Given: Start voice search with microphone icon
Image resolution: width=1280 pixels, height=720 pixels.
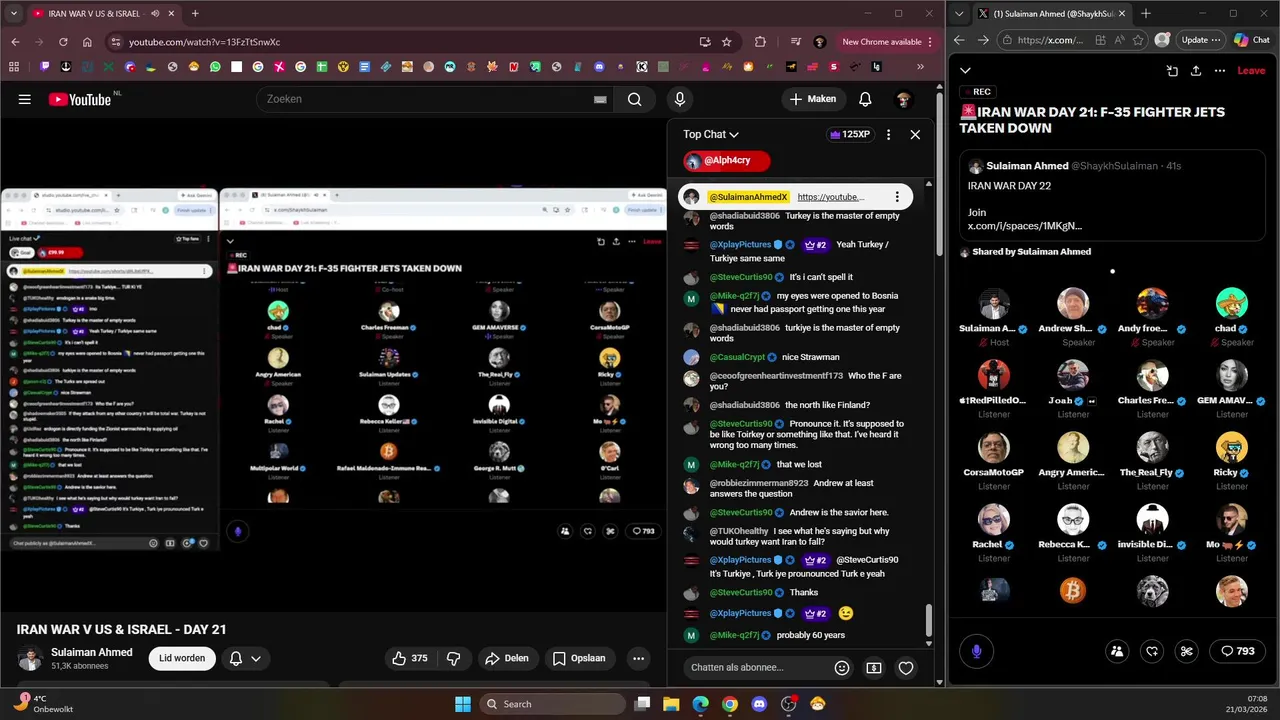Looking at the screenshot, I should click(680, 99).
